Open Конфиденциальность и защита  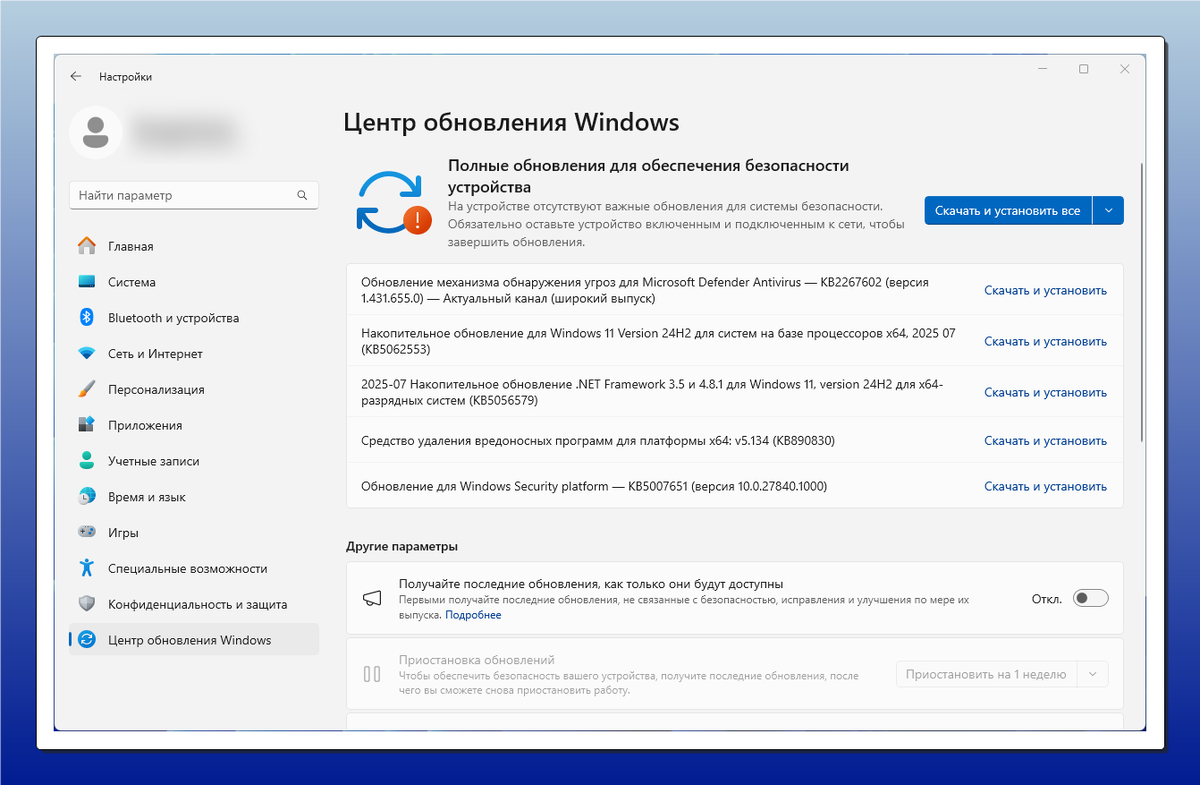click(x=194, y=604)
